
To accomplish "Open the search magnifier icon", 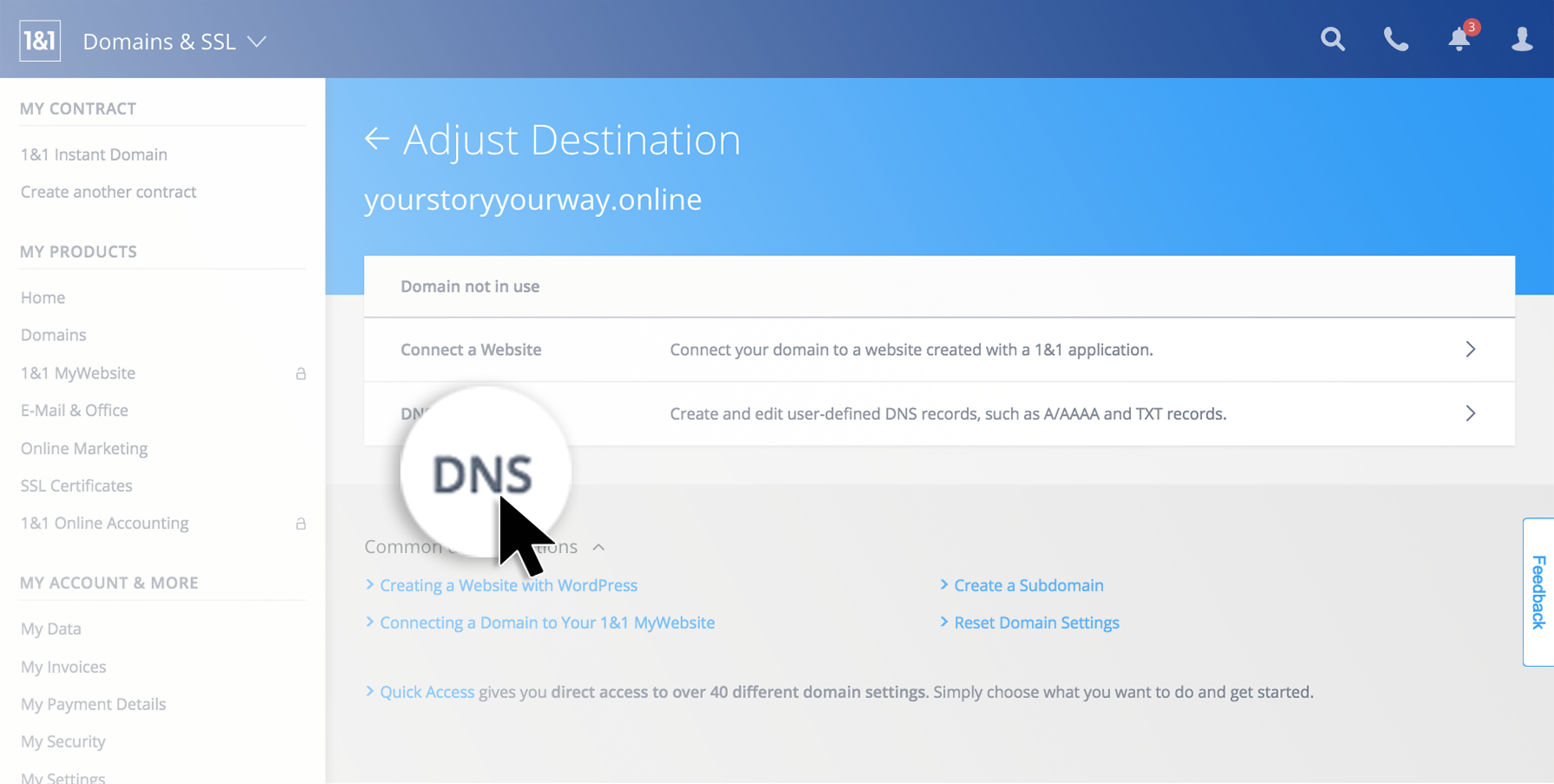I will [x=1332, y=39].
